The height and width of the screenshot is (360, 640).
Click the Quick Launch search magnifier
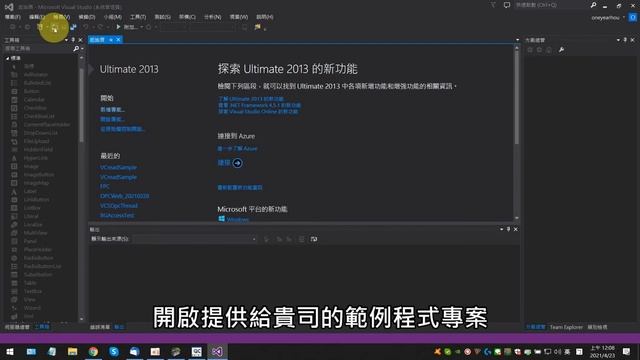pos(593,5)
